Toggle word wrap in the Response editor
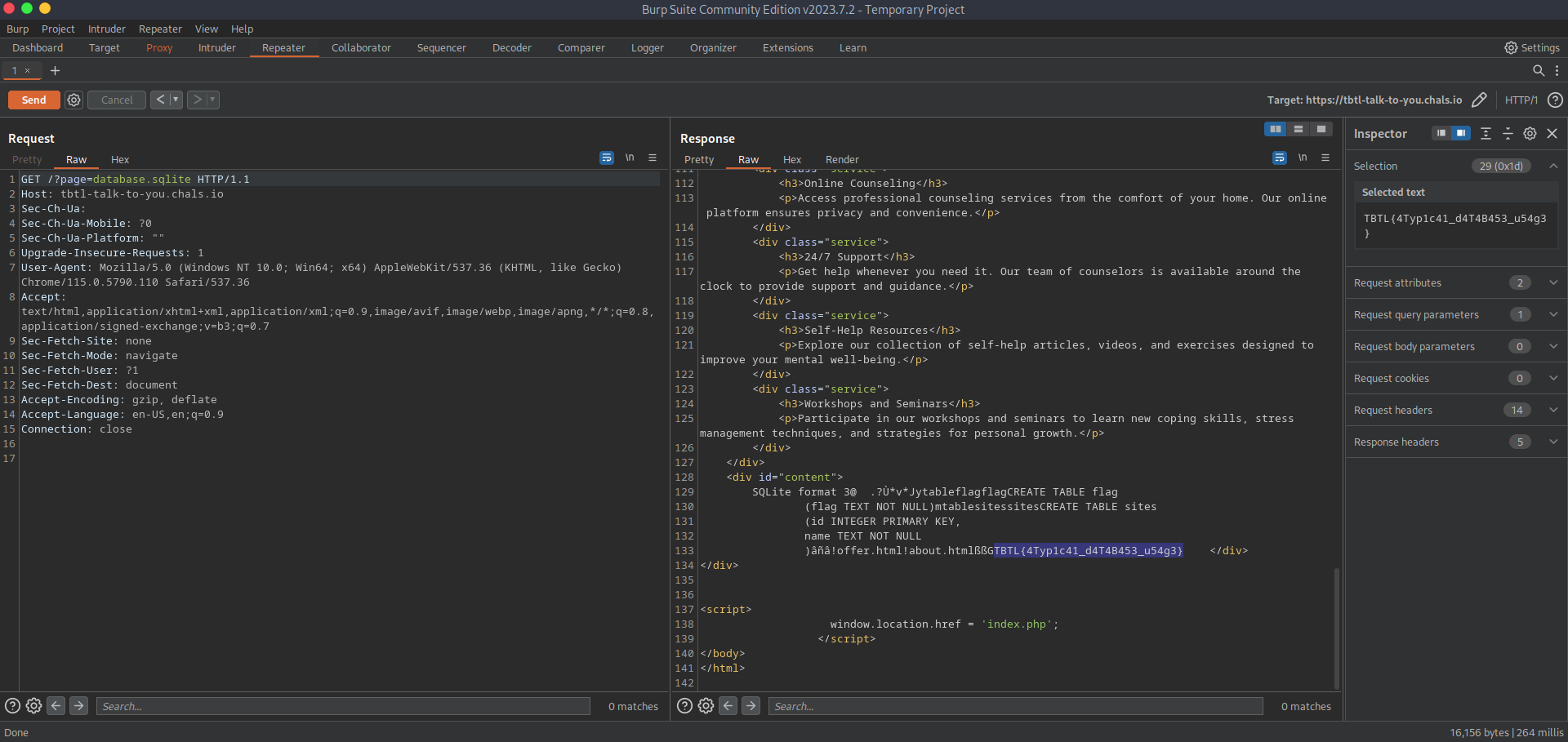Viewport: 1568px width, 742px height. (x=1280, y=158)
